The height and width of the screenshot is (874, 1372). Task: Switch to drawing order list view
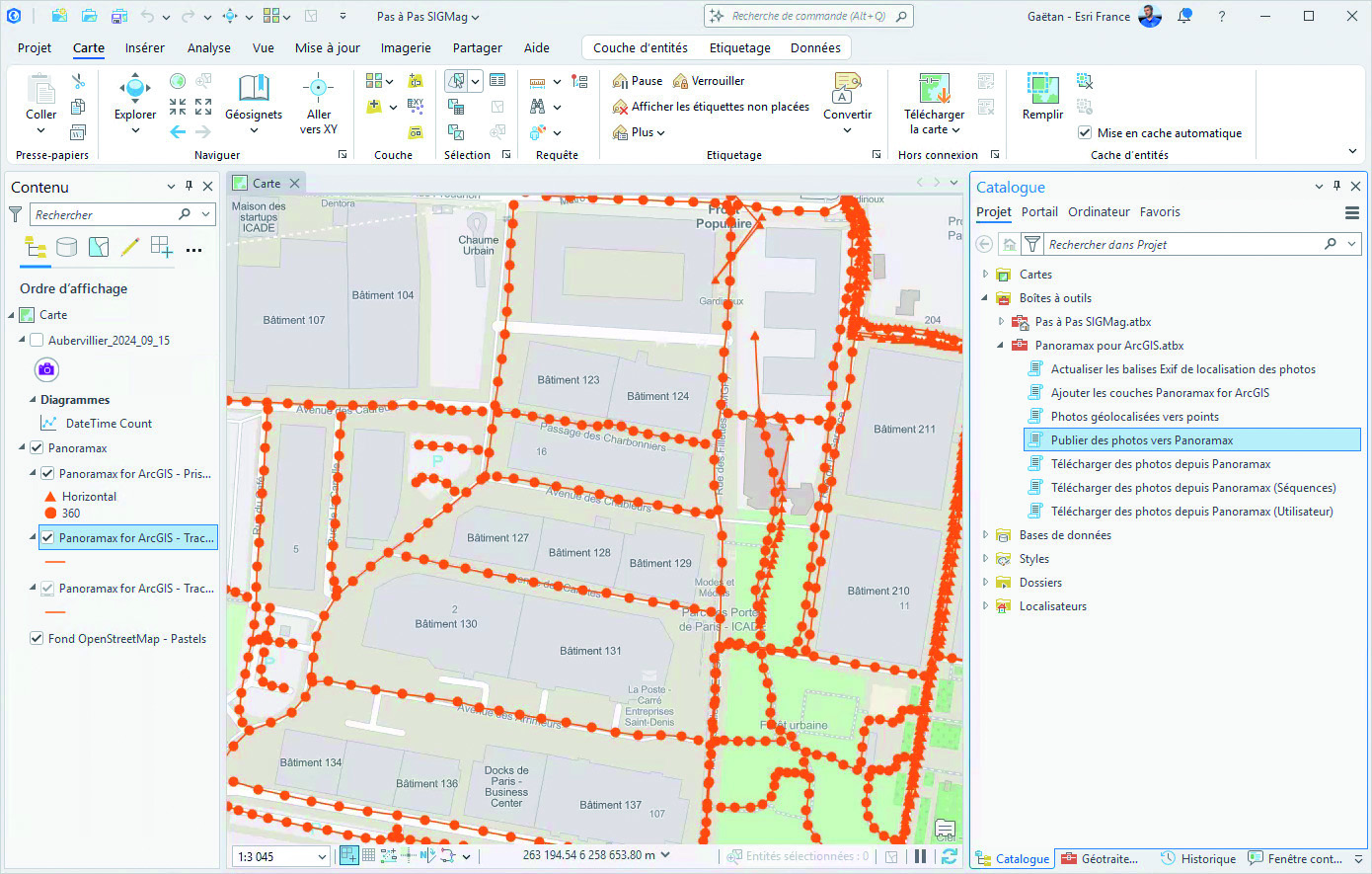click(36, 248)
